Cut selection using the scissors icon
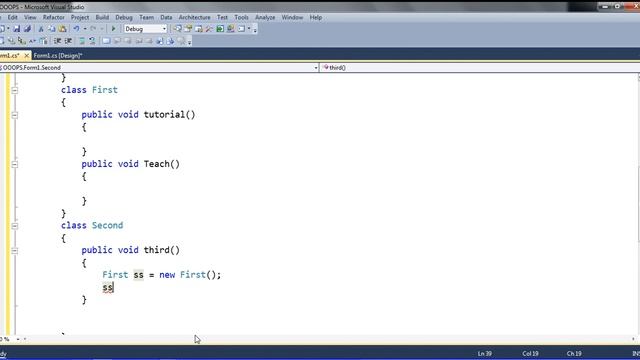Viewport: 640px width, 360px height. tap(41, 29)
